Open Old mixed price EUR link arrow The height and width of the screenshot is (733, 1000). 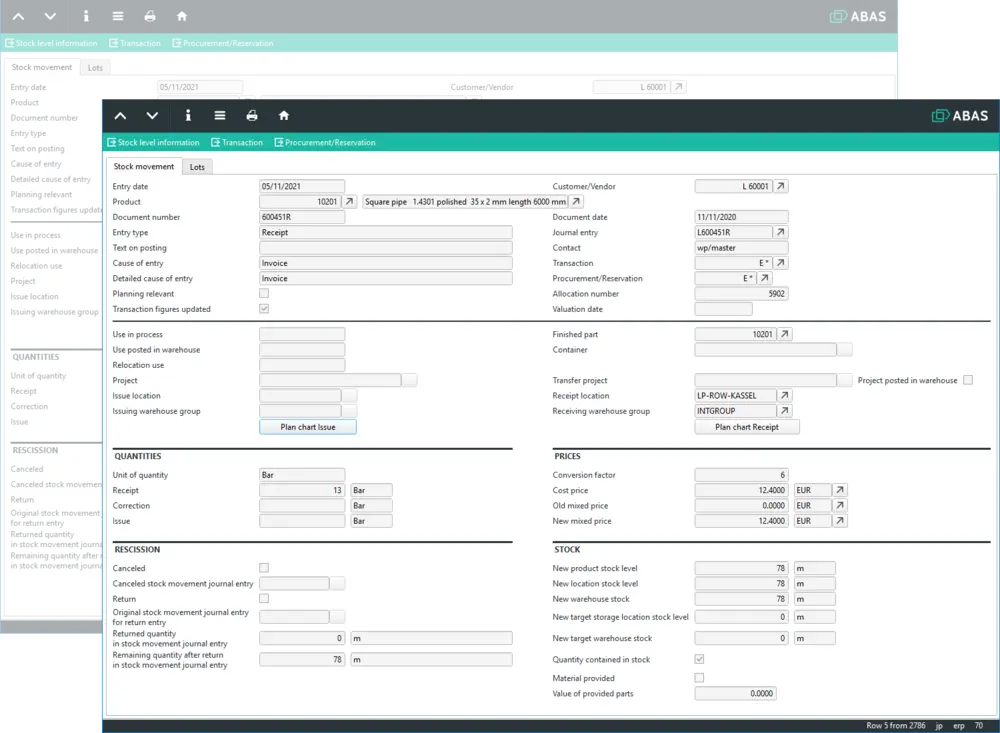click(x=841, y=505)
